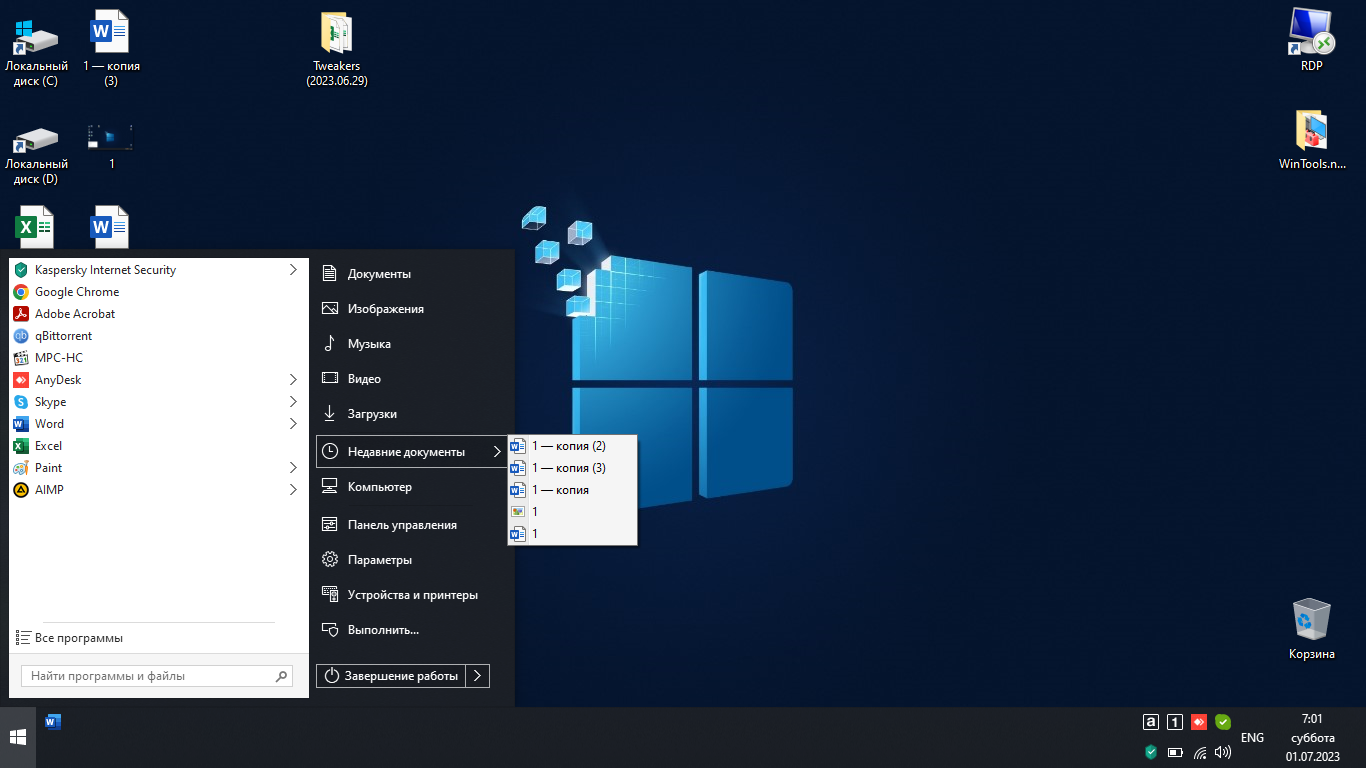Click the Word icon on the taskbar
The image size is (1366, 768).
pyautogui.click(x=54, y=721)
